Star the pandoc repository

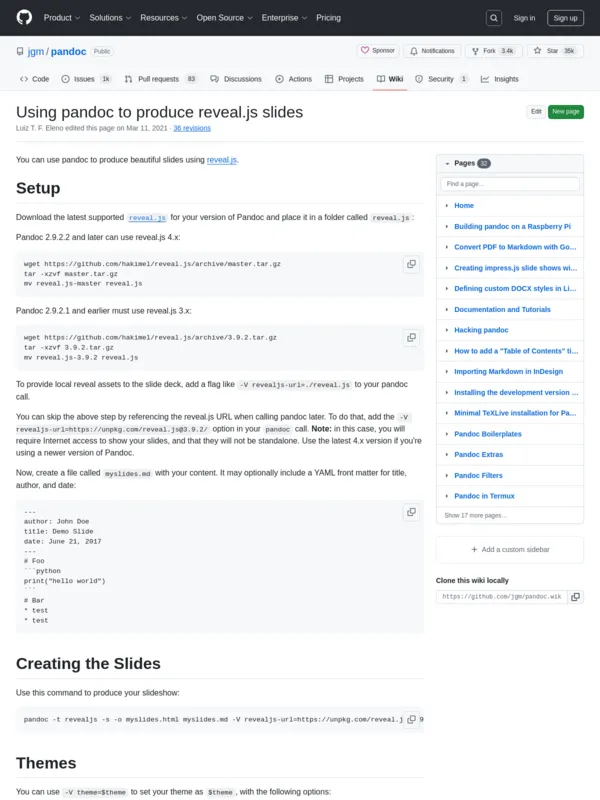[553, 50]
